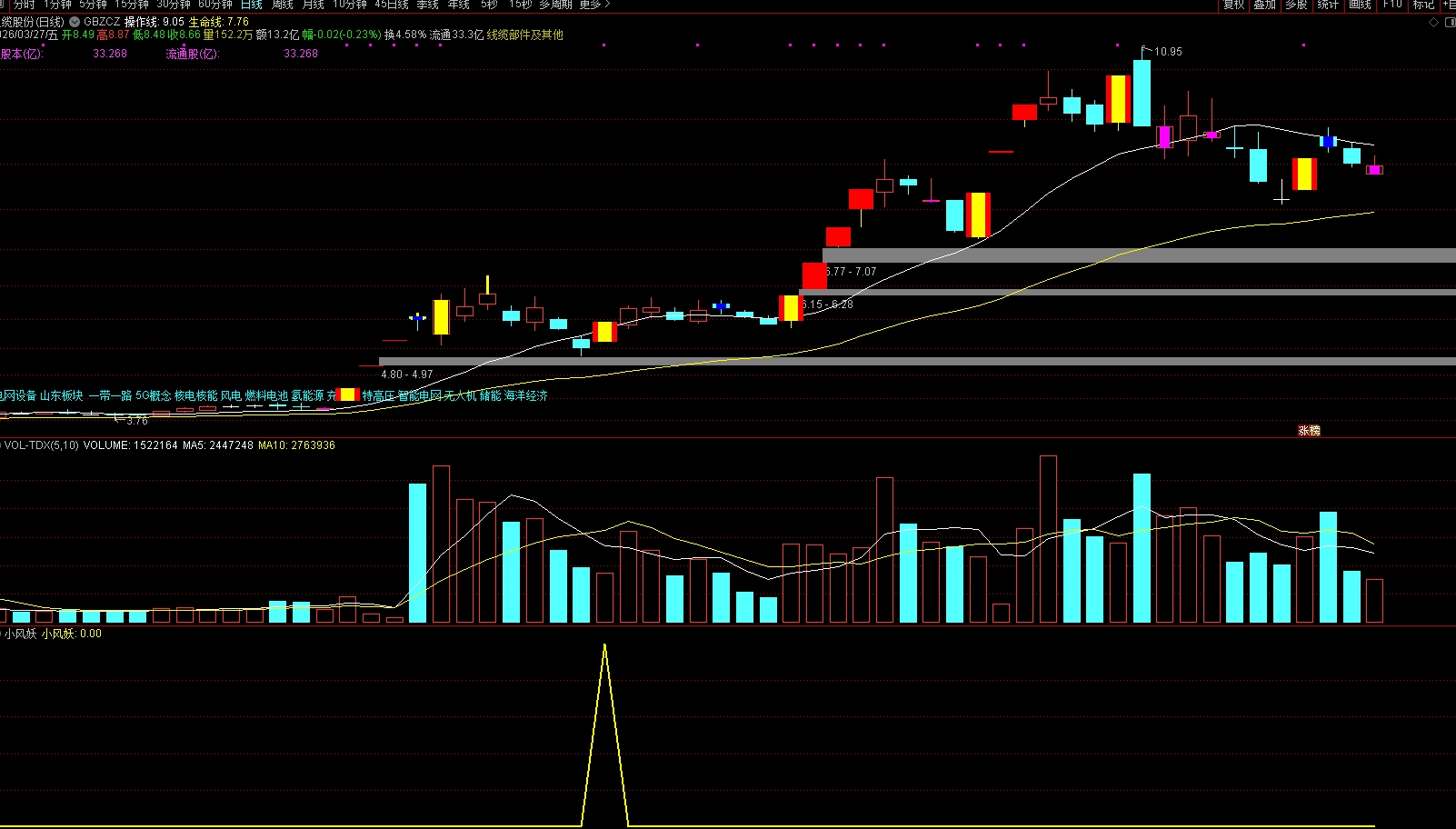
Task: Open F10 company info
Action: point(1392,5)
